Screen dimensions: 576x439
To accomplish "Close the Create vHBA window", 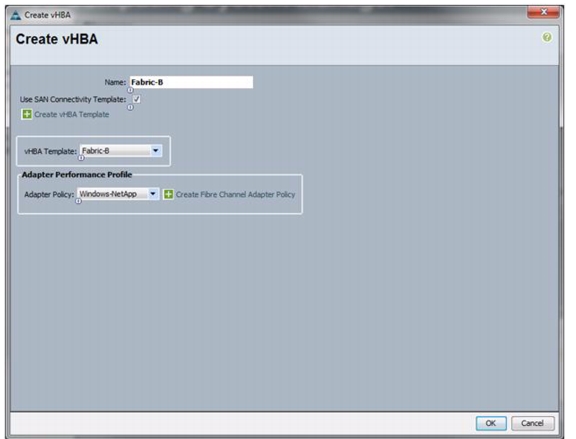I will 543,12.
